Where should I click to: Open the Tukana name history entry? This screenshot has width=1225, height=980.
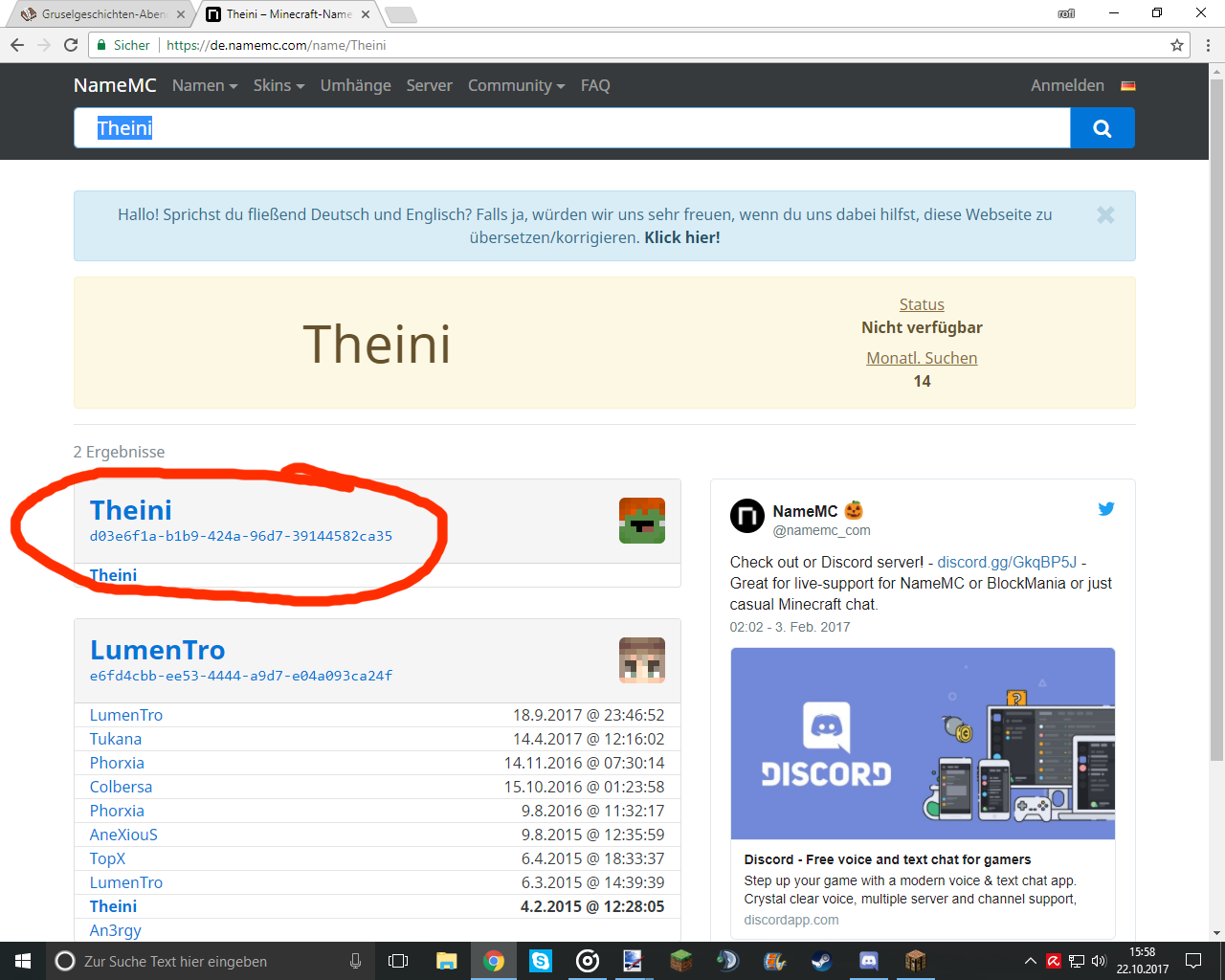click(116, 739)
